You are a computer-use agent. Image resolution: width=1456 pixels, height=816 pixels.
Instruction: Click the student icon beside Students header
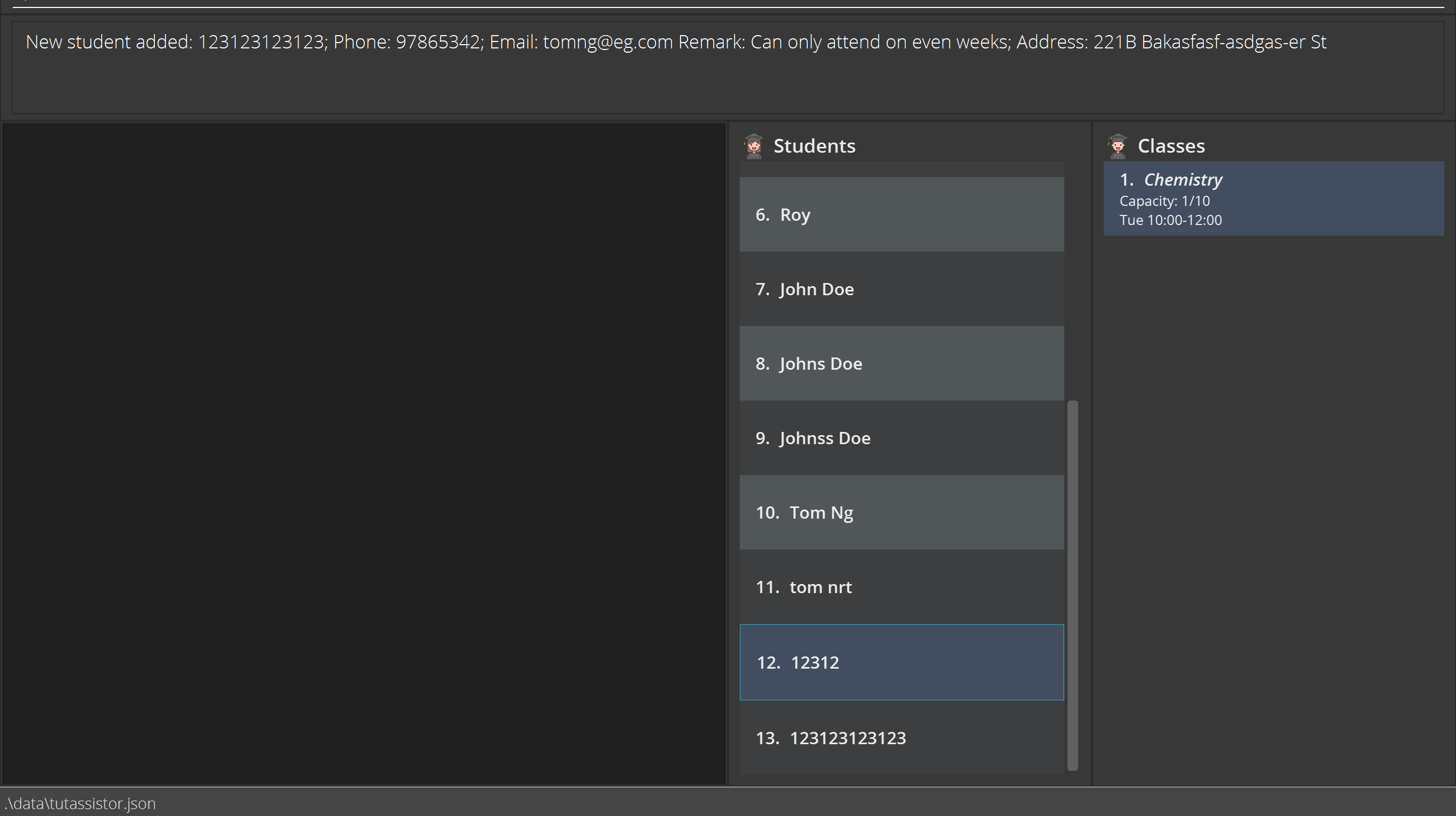(x=754, y=146)
